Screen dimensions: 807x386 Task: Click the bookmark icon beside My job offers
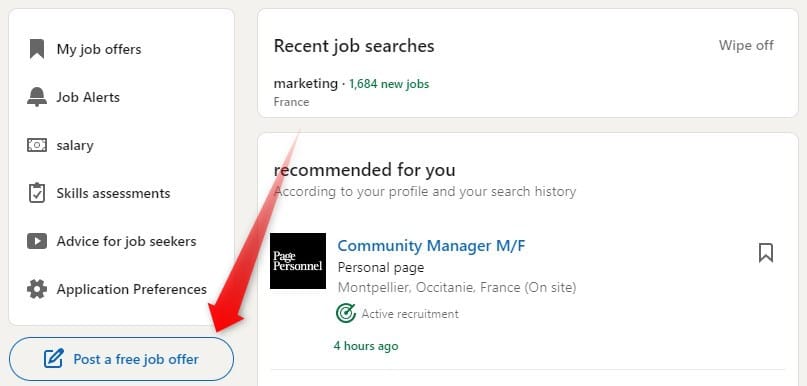click(37, 49)
